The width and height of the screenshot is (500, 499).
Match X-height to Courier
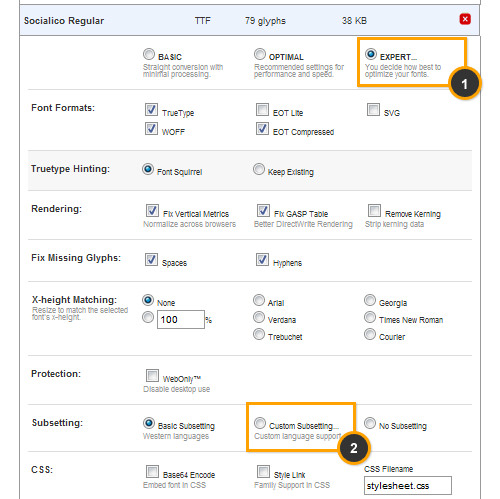click(370, 334)
